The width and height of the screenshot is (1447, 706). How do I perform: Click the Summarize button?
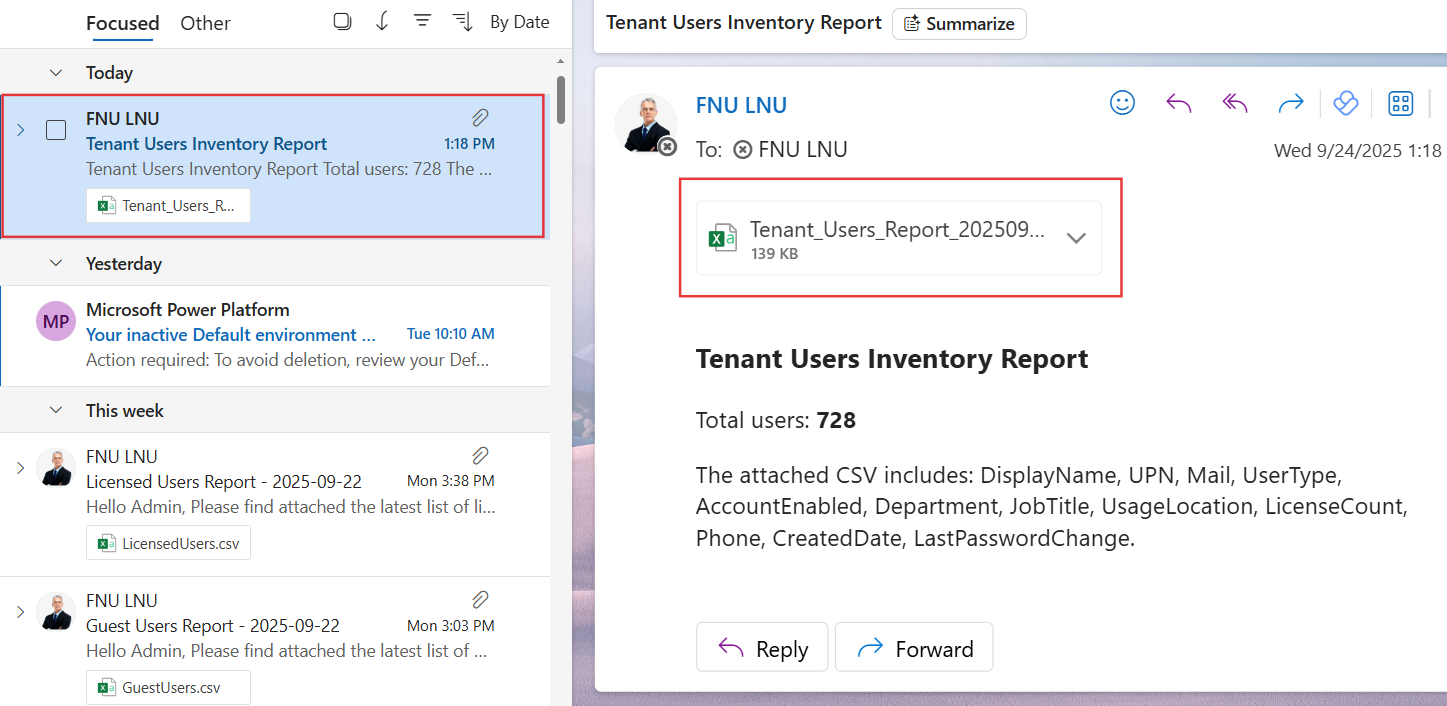click(959, 24)
